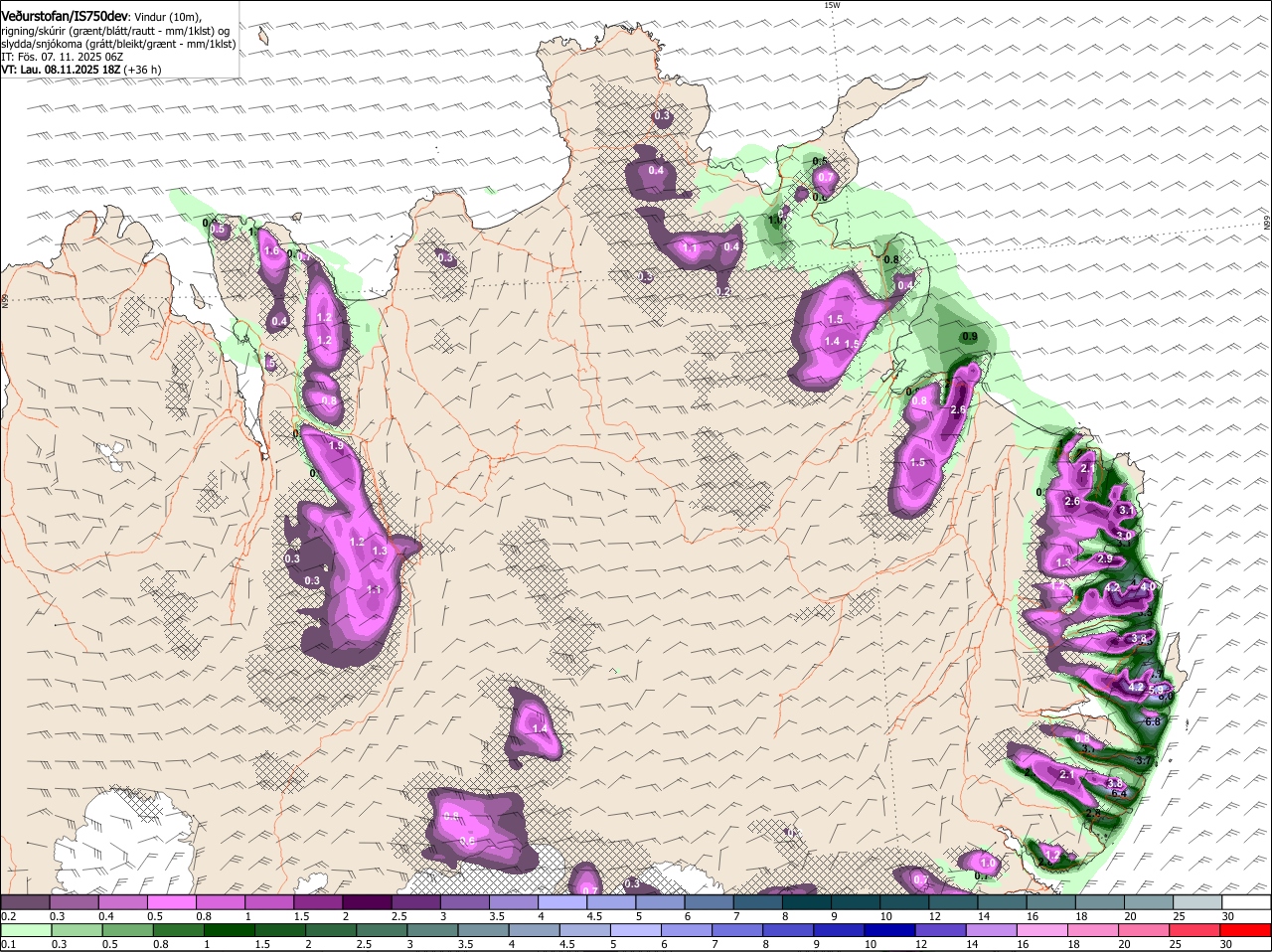Select the 1–1.5 darkest green swatch in lower legend
This screenshot has height=952, width=1272.
229,929
